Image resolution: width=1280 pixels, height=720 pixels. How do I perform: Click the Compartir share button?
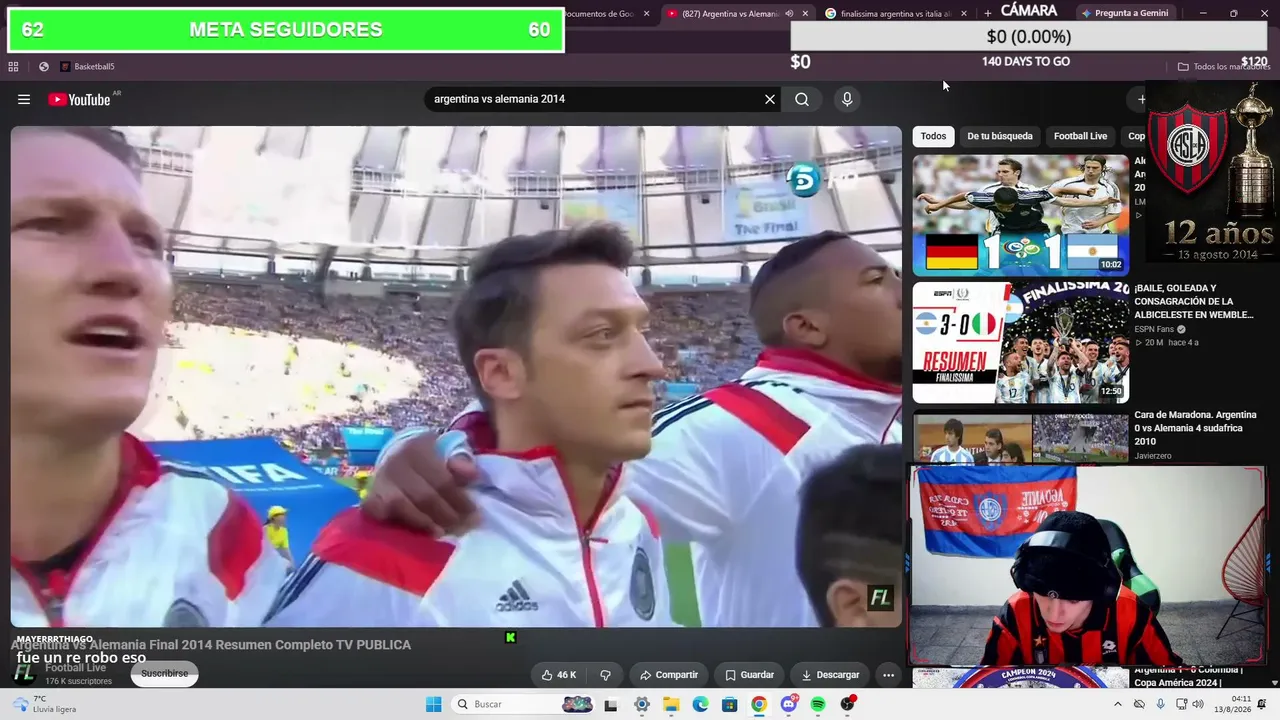click(x=669, y=675)
